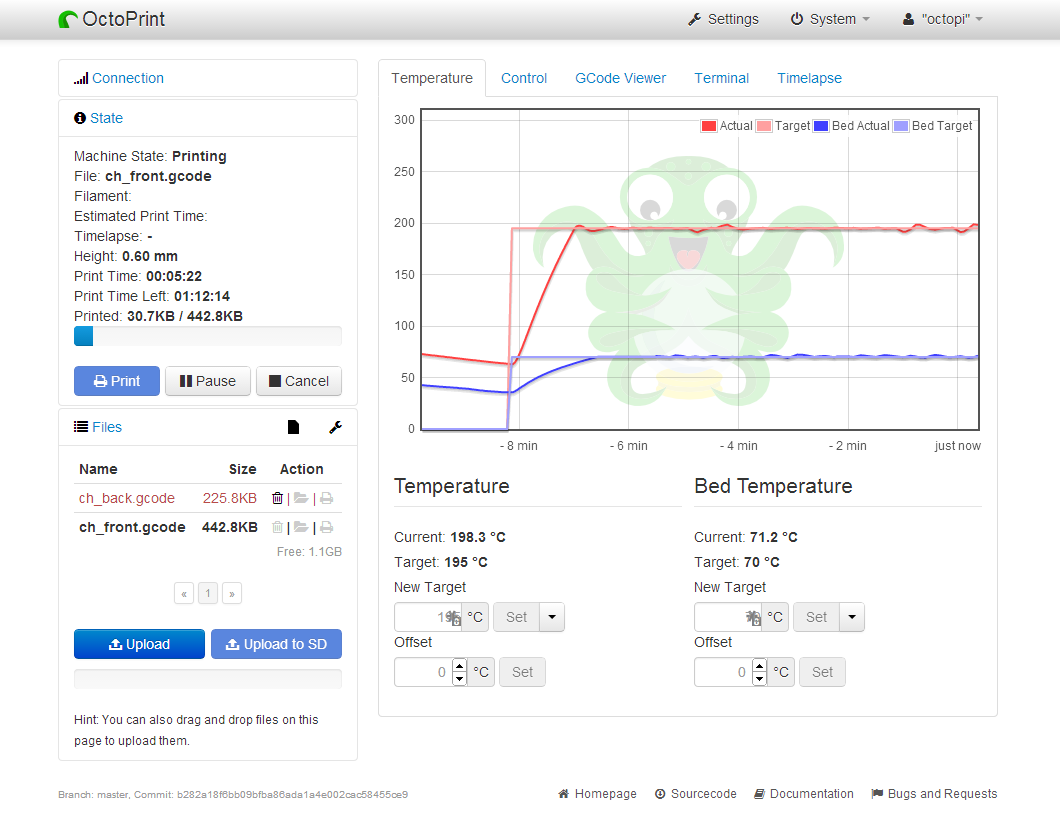1060x828 pixels.
Task: Click the Bed Actual blue legend swatch
Action: click(x=821, y=126)
